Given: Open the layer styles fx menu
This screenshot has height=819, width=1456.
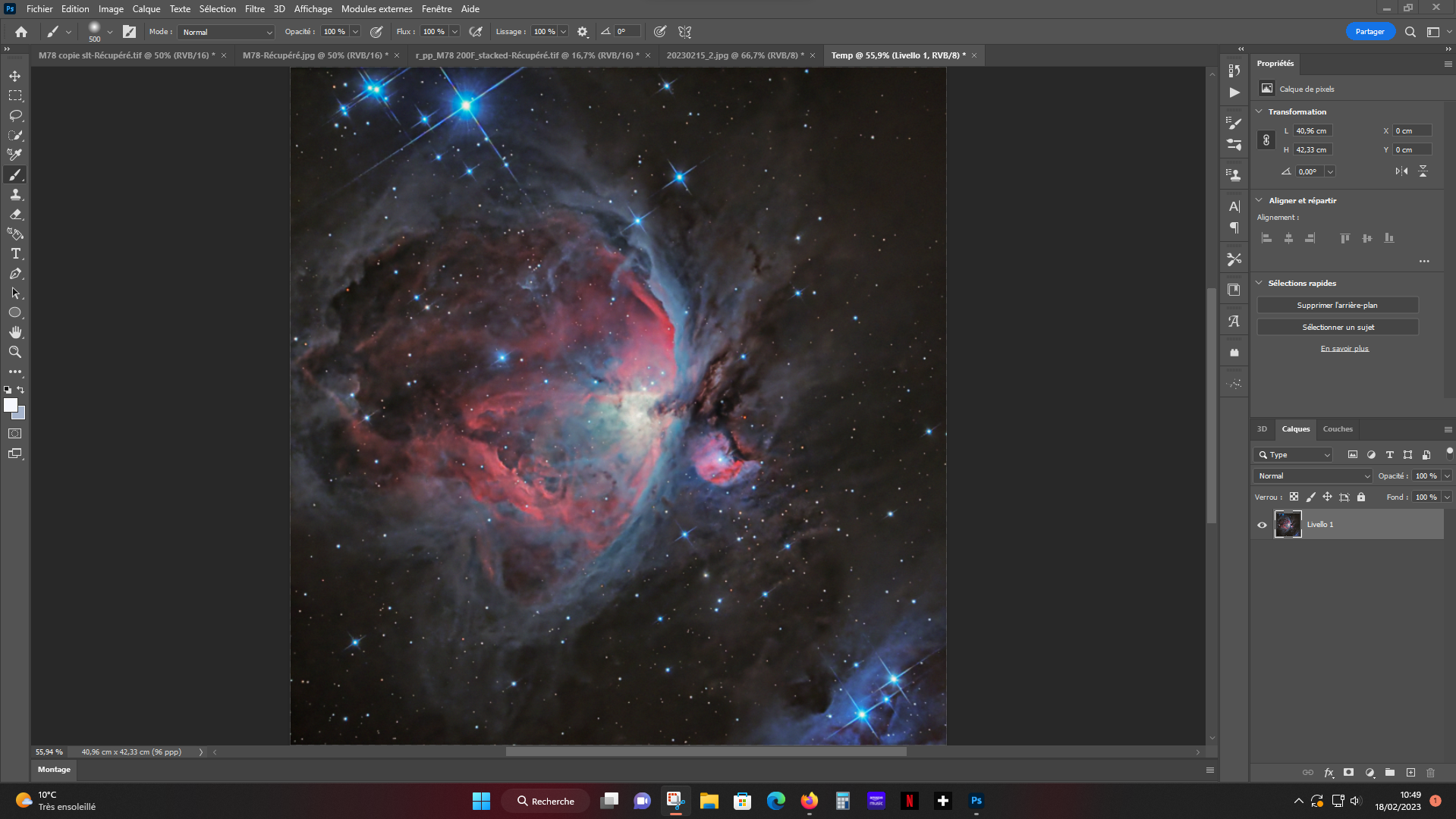Looking at the screenshot, I should [x=1329, y=773].
